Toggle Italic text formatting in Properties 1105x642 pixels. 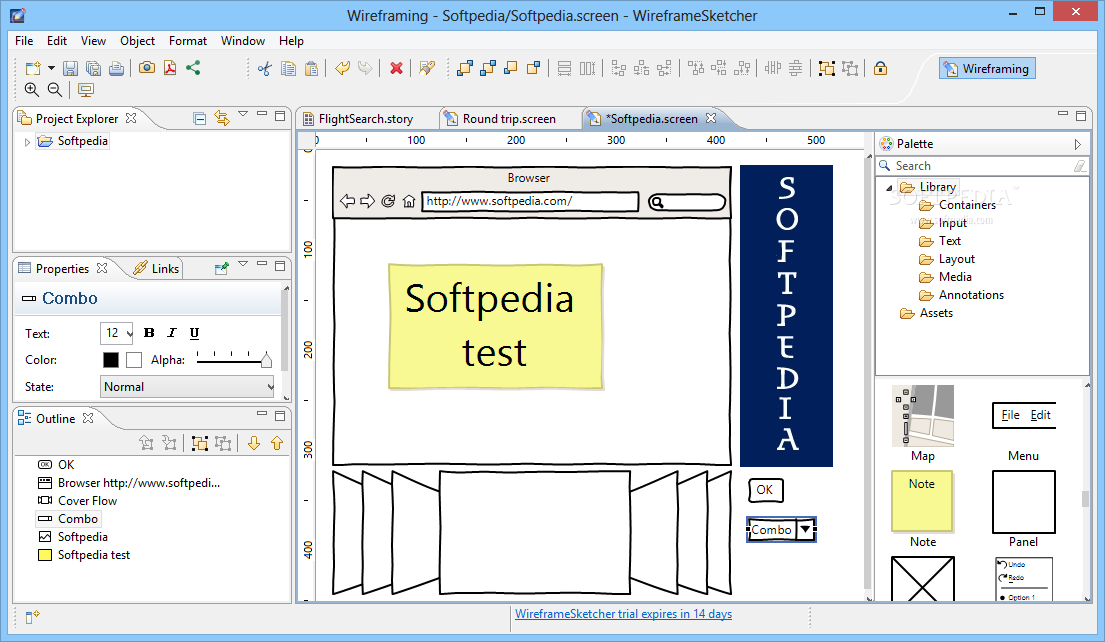(x=171, y=333)
